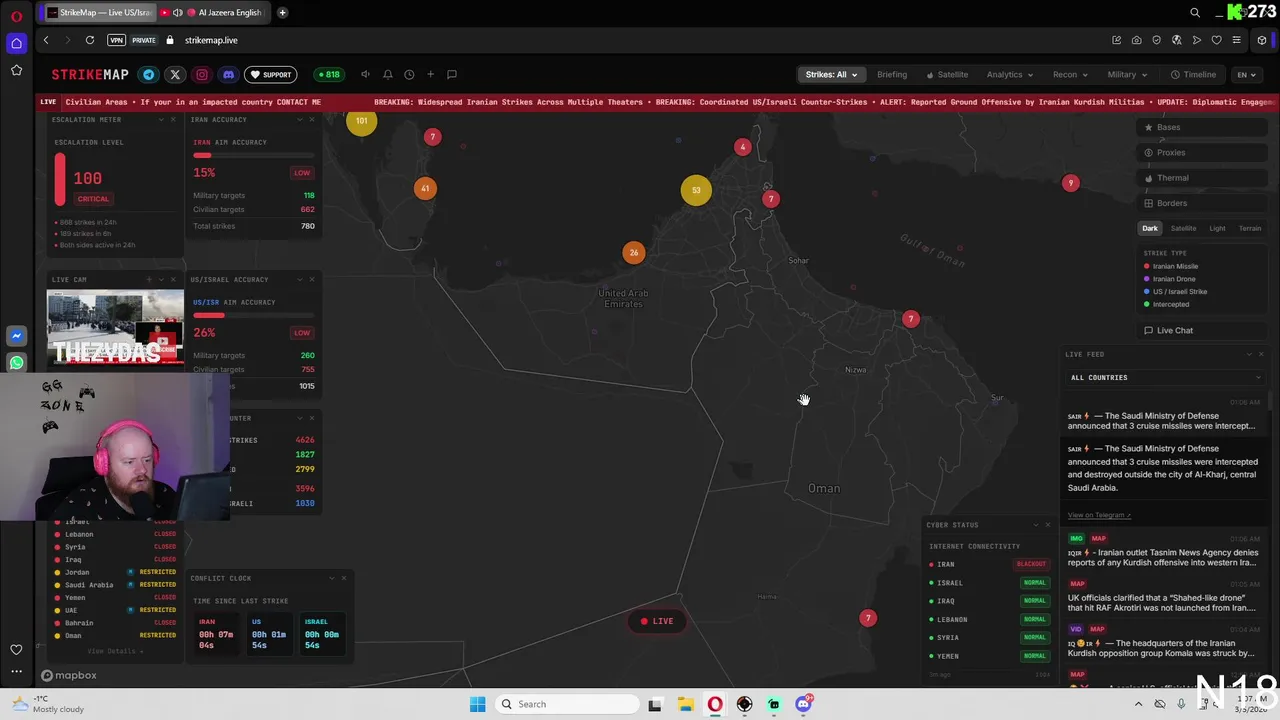Open the Instagram icon in header
1280x720 pixels.
202,74
